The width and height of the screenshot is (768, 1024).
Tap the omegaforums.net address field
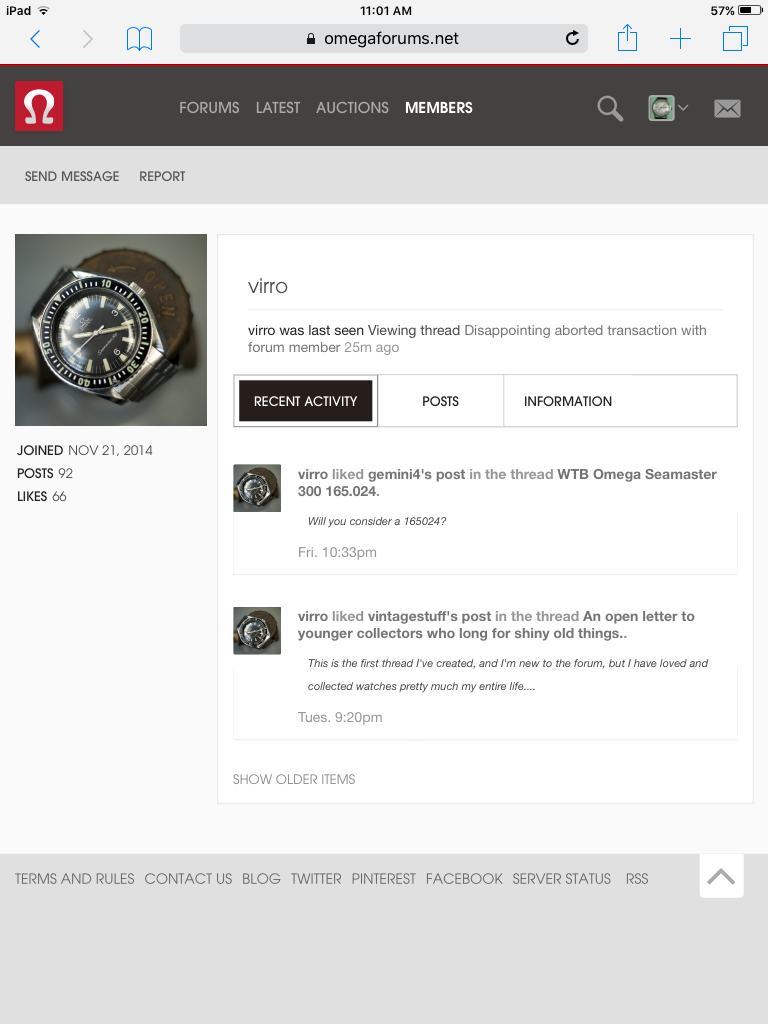coord(383,39)
